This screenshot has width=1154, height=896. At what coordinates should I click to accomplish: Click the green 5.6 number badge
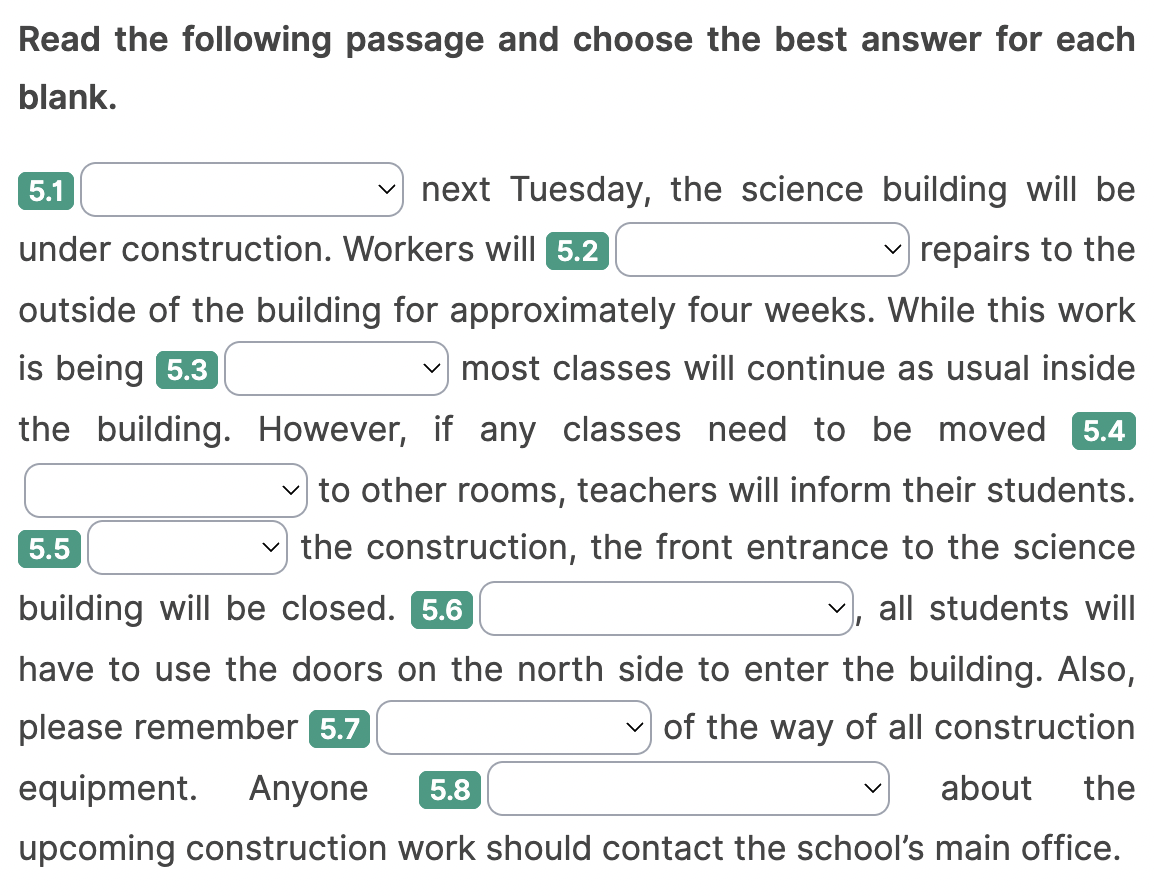(442, 609)
